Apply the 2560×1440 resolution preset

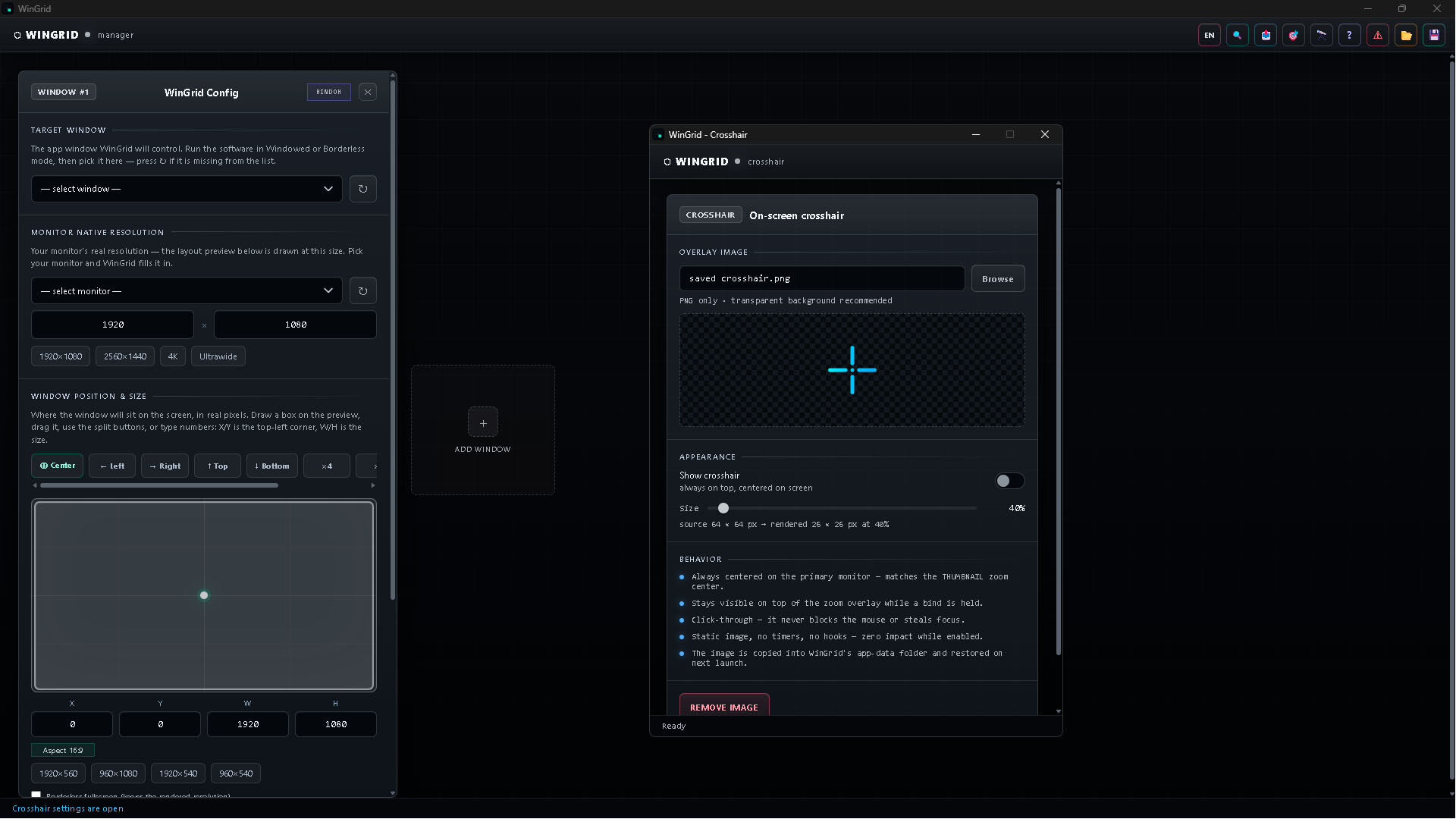pyautogui.click(x=125, y=356)
